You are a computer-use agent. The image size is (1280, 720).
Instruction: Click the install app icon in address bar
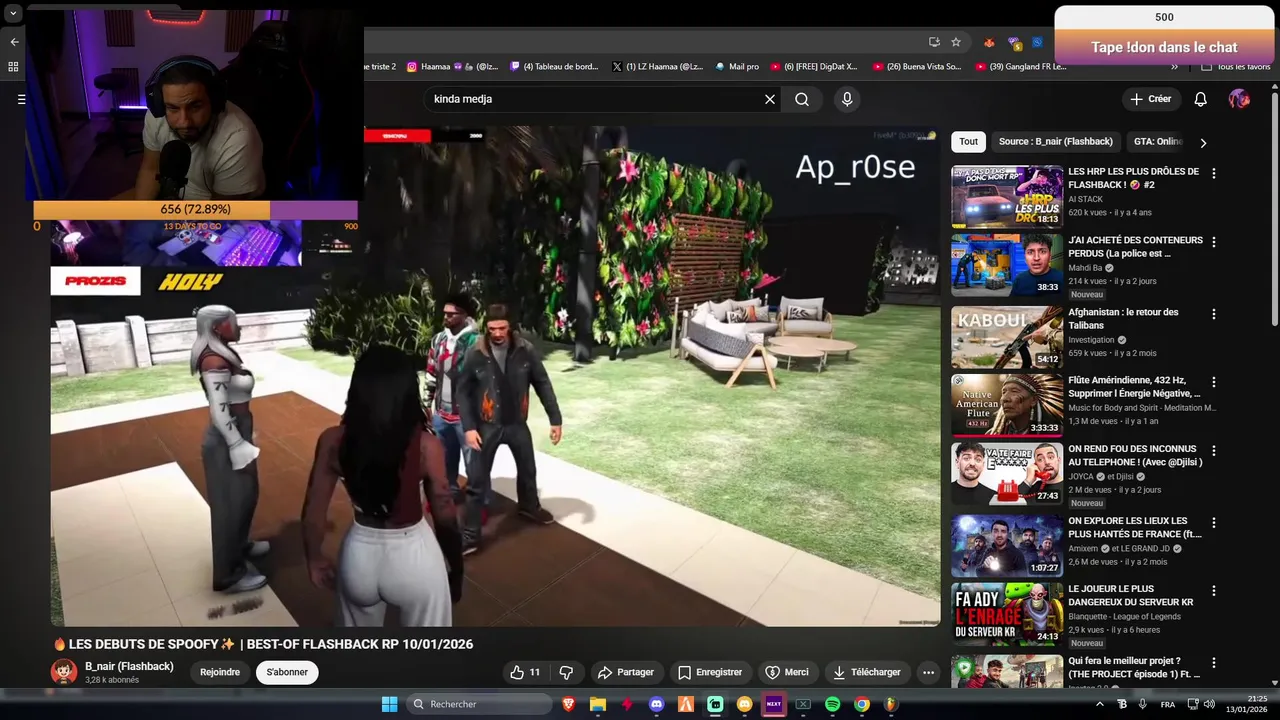pos(934,42)
